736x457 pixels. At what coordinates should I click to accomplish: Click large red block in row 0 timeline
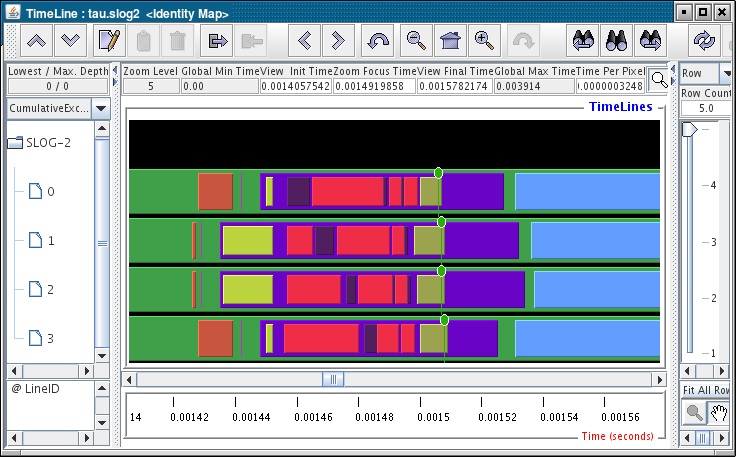click(348, 191)
